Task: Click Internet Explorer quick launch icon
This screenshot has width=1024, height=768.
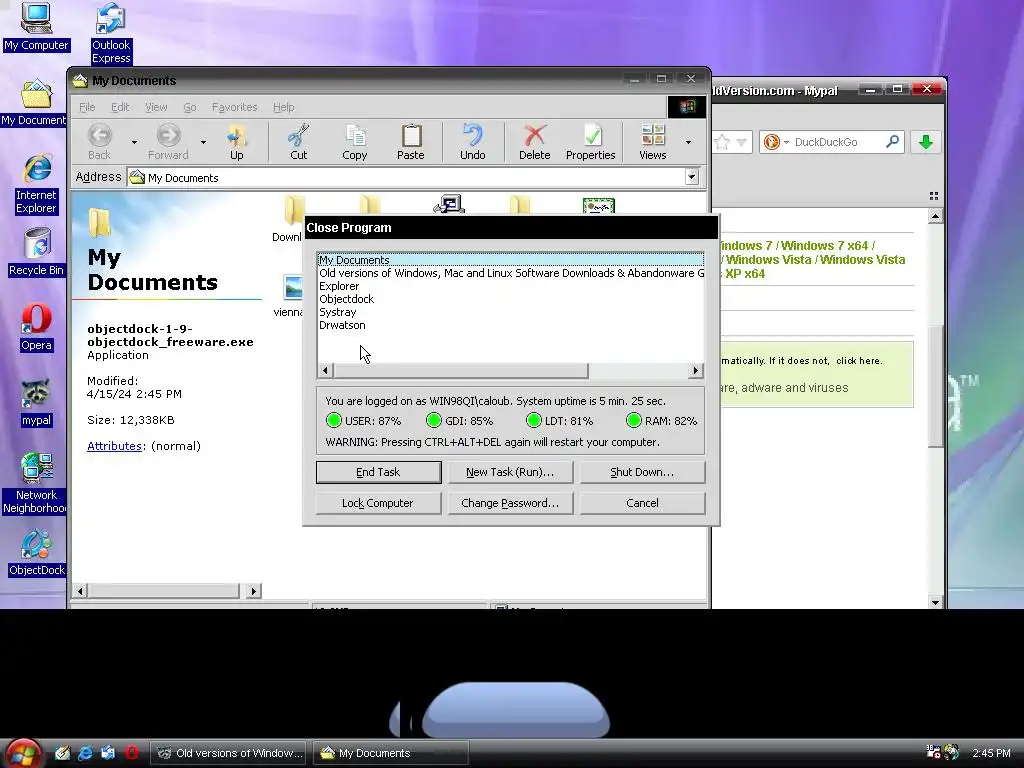Action: pos(85,753)
